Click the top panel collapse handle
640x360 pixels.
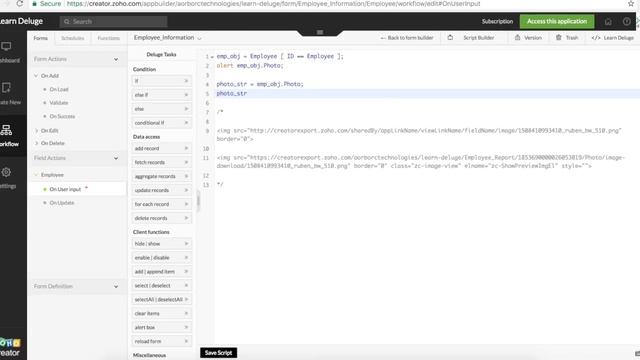[x=320, y=32]
